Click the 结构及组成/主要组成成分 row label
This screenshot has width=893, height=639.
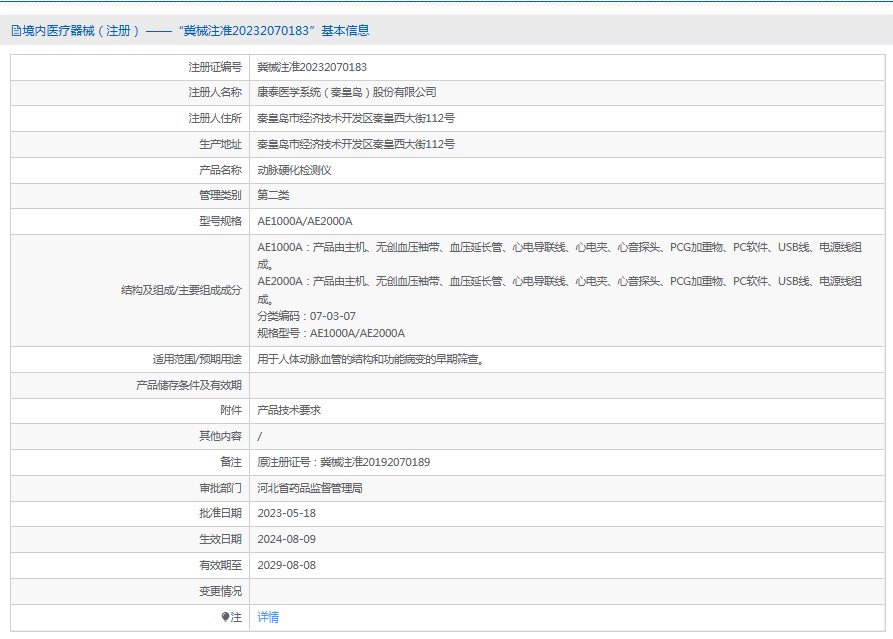pyautogui.click(x=180, y=290)
